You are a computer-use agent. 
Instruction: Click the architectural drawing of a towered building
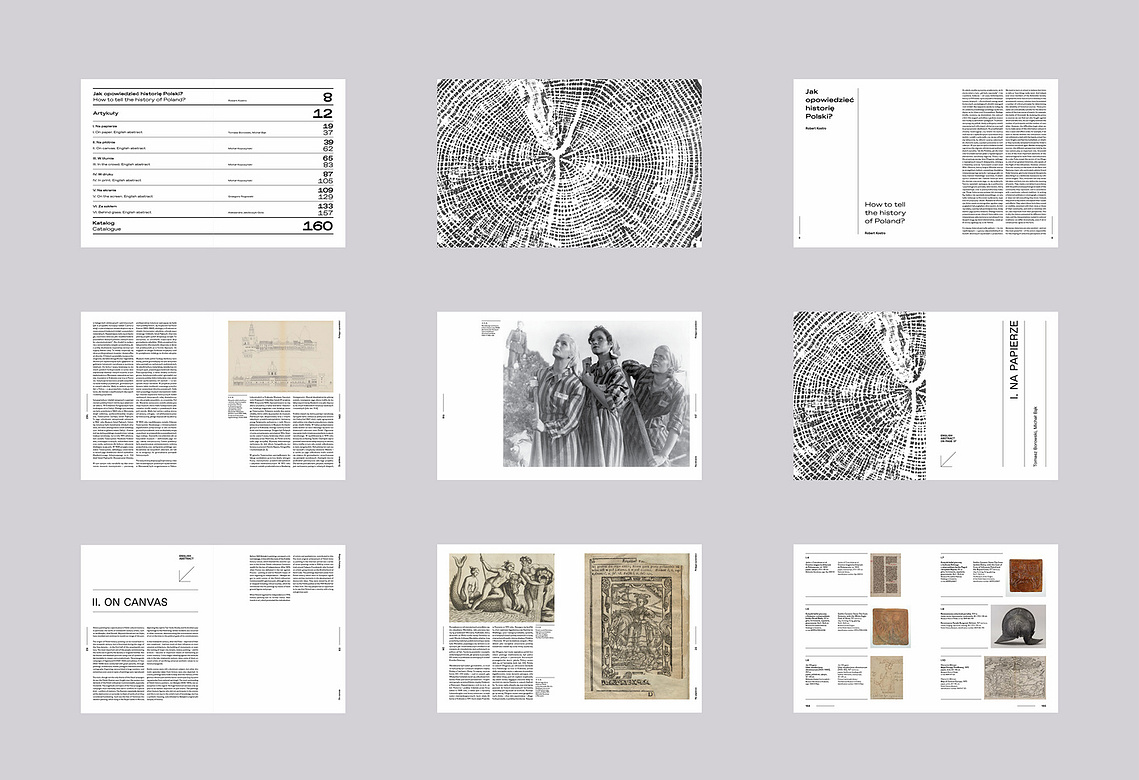pyautogui.click(x=280, y=357)
